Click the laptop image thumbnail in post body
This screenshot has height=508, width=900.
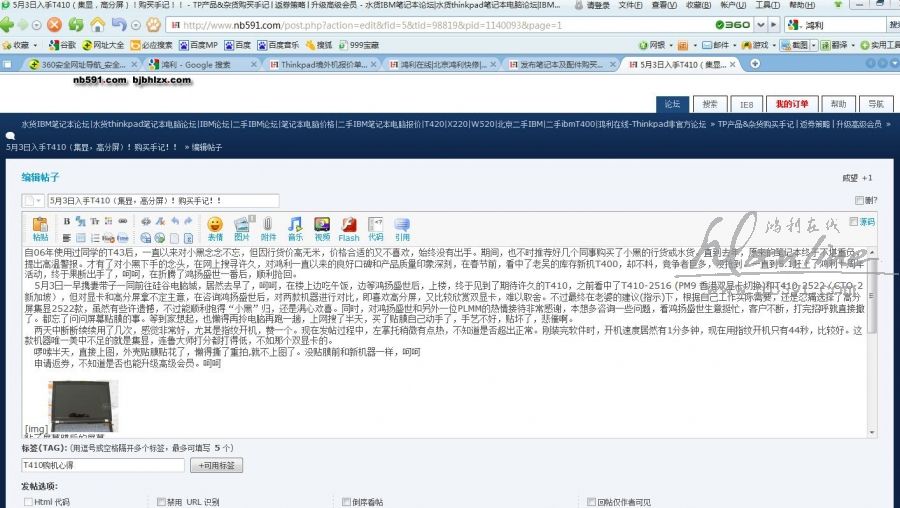click(84, 406)
